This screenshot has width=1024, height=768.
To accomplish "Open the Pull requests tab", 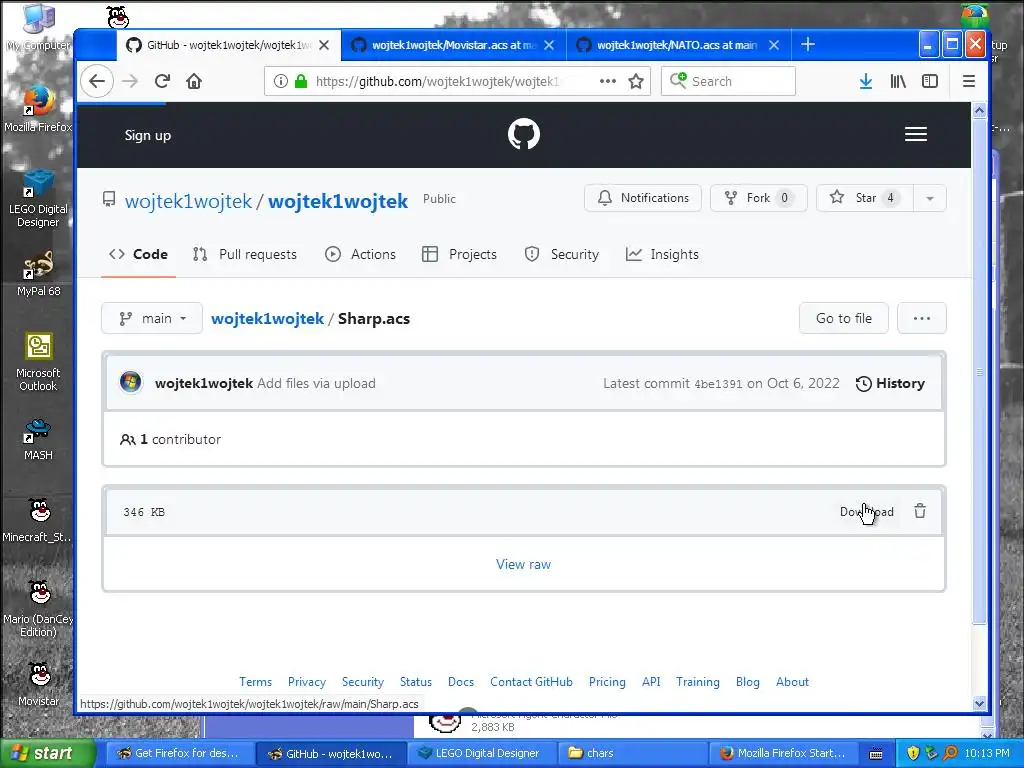I will click(x=245, y=254).
